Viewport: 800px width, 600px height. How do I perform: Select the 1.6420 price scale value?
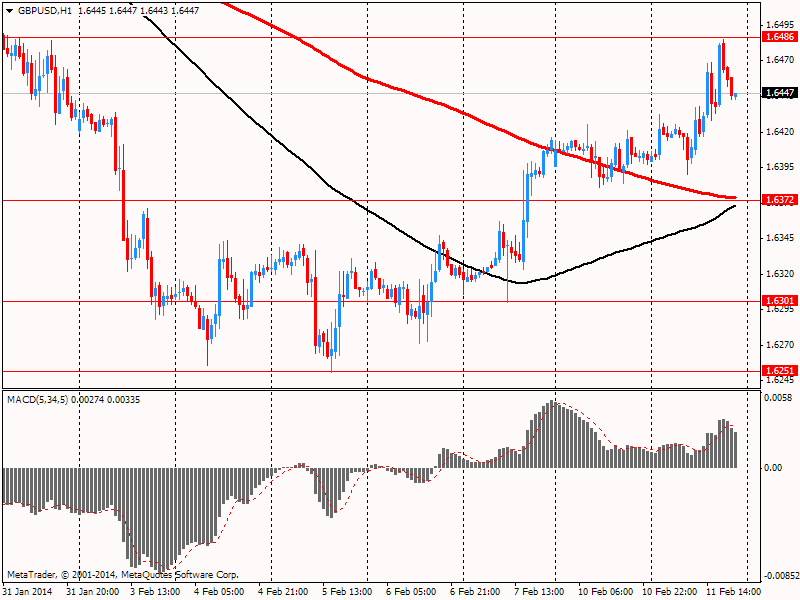(780, 132)
